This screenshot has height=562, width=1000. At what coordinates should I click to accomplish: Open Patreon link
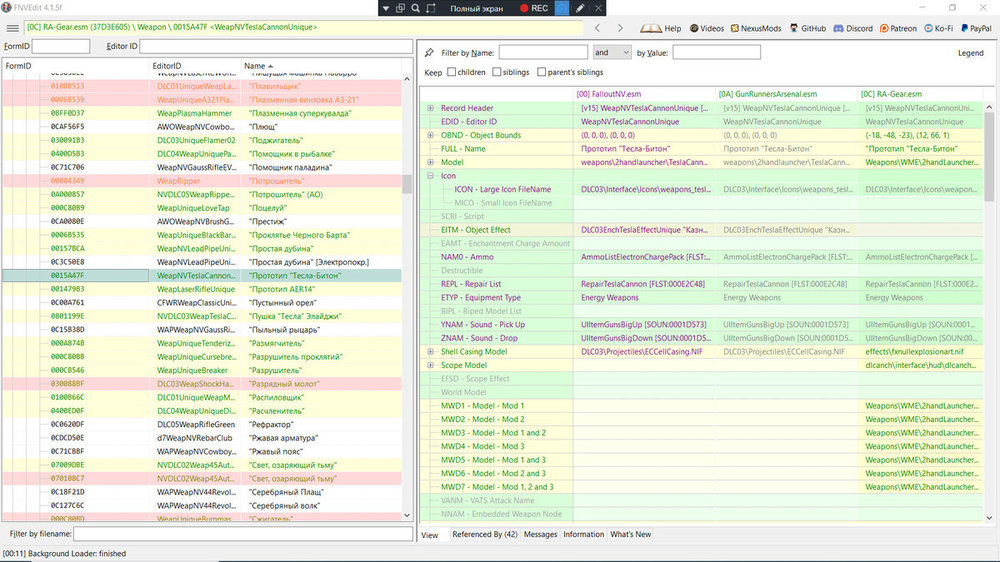pyautogui.click(x=898, y=28)
